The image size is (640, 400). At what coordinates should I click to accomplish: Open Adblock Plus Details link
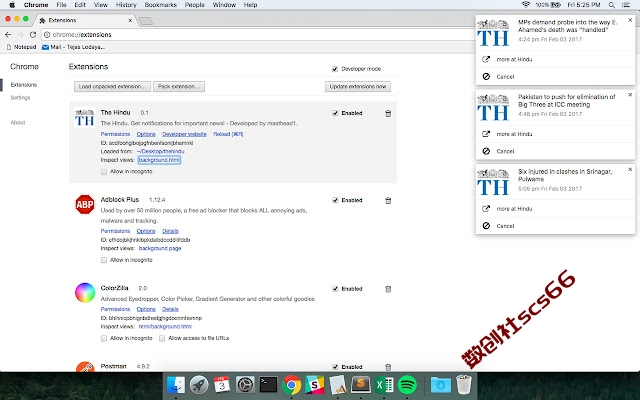(x=170, y=231)
